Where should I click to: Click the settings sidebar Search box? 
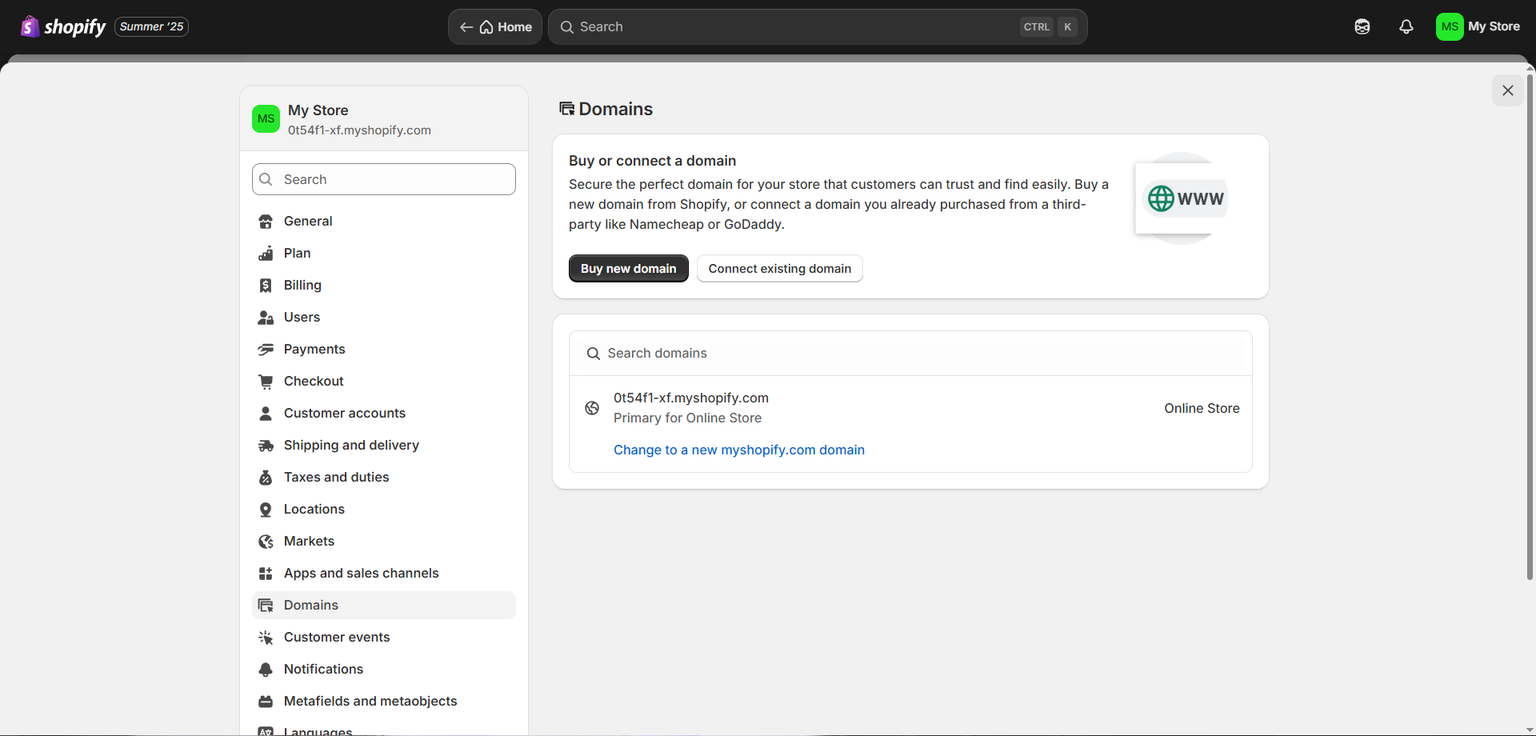384,179
